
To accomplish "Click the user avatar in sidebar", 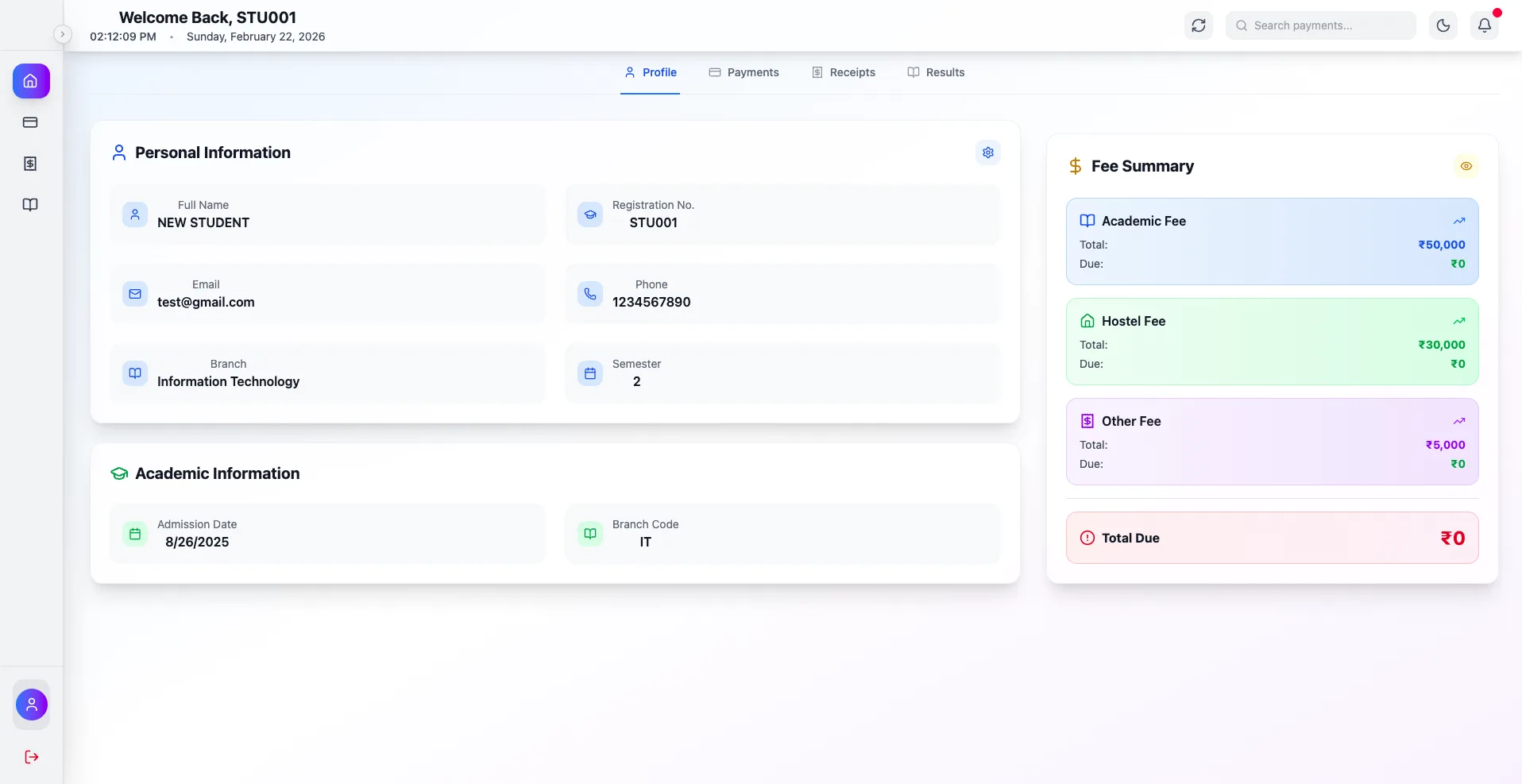I will pos(32,705).
